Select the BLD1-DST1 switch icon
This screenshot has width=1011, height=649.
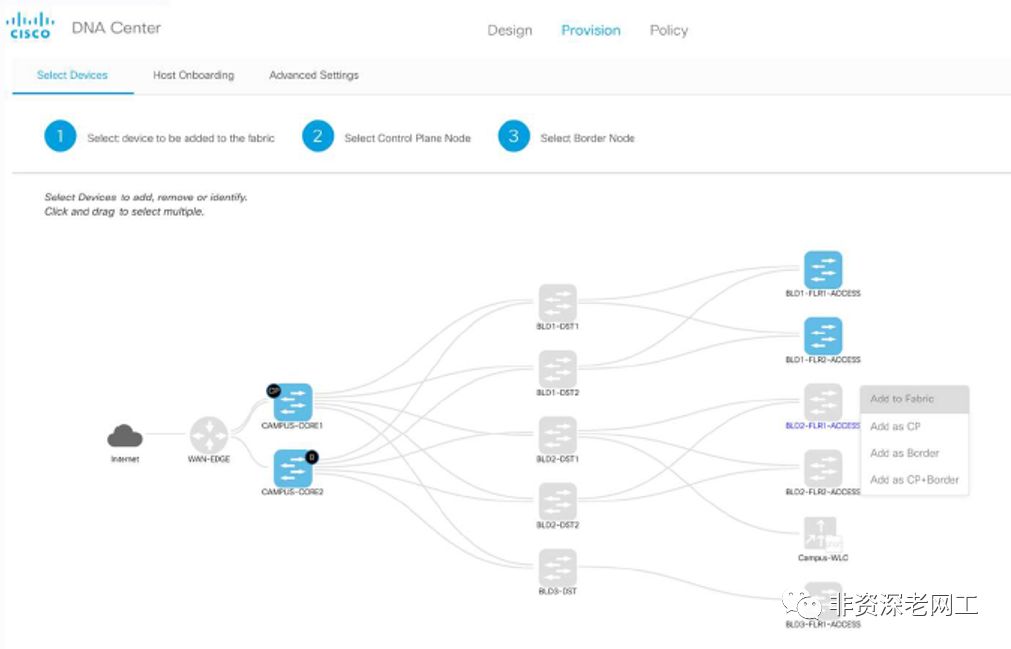(558, 303)
